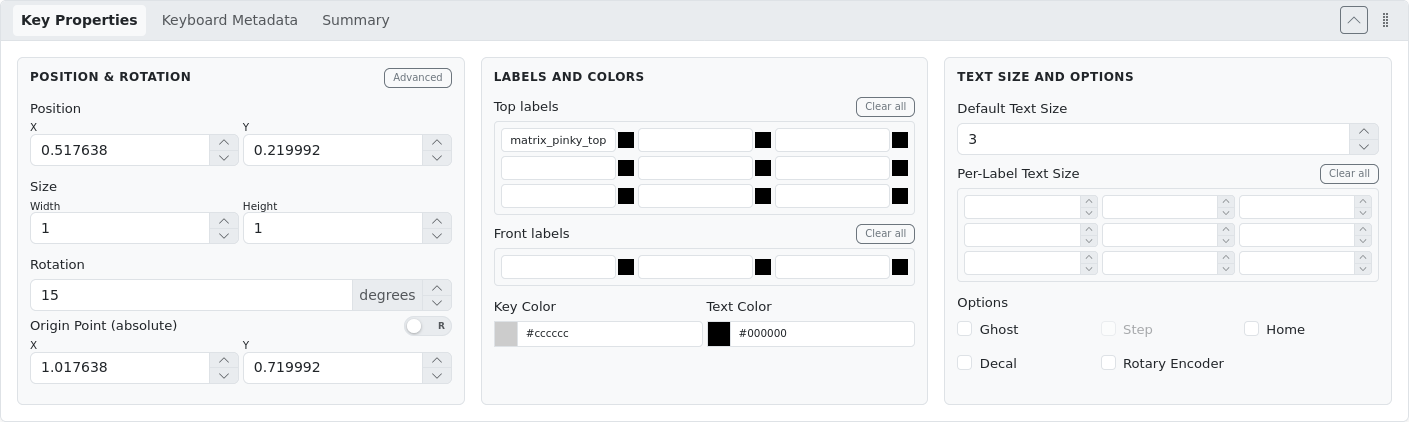Viewport: 1409px width, 422px height.
Task: Check the Home option
Action: pyautogui.click(x=1251, y=329)
